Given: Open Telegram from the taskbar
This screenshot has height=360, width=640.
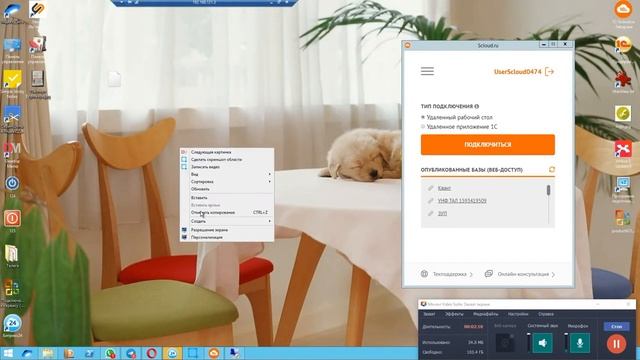Looking at the screenshot, I should point(131,353).
